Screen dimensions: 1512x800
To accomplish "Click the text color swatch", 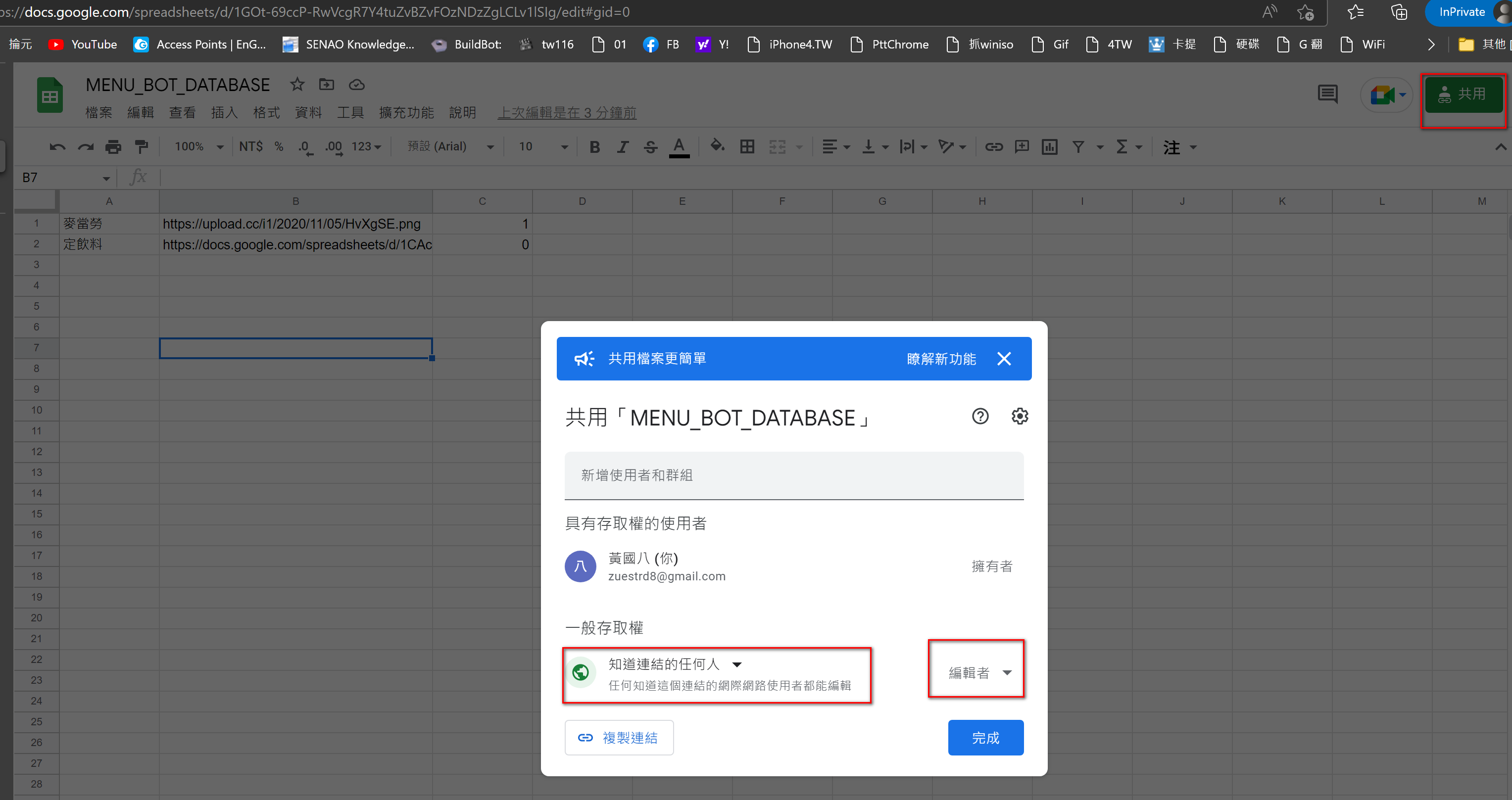I will 679,147.
